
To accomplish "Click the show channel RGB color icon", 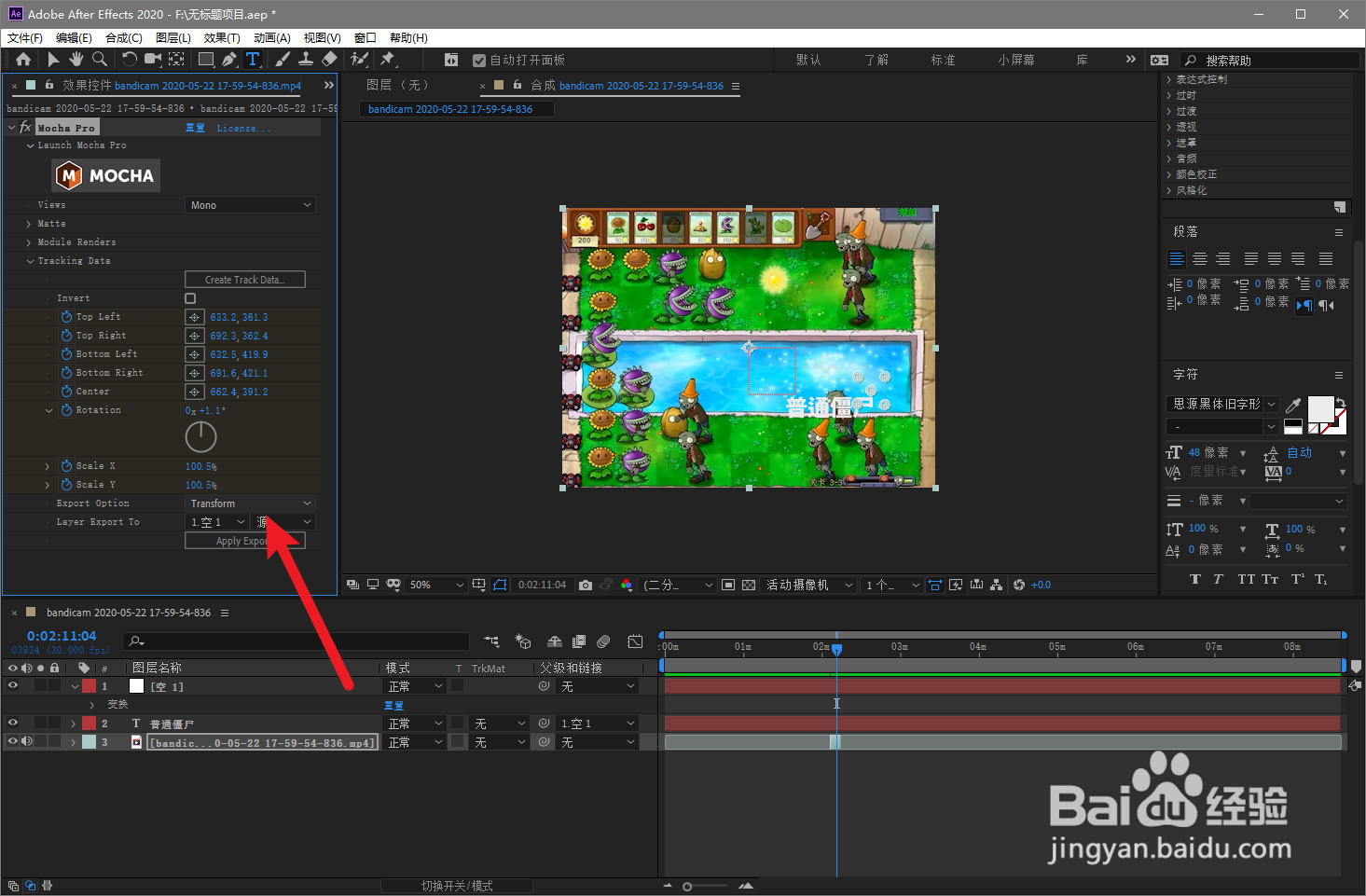I will [627, 585].
